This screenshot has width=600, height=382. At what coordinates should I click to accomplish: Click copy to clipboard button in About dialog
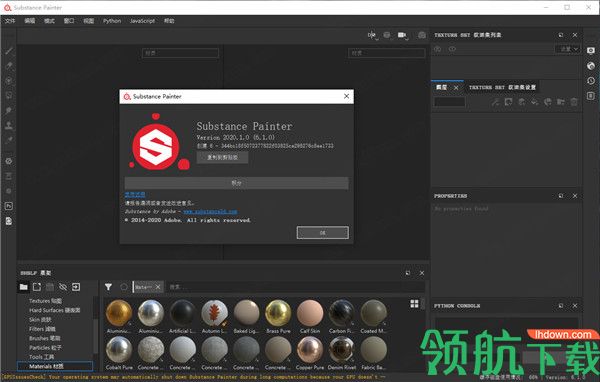pos(222,157)
